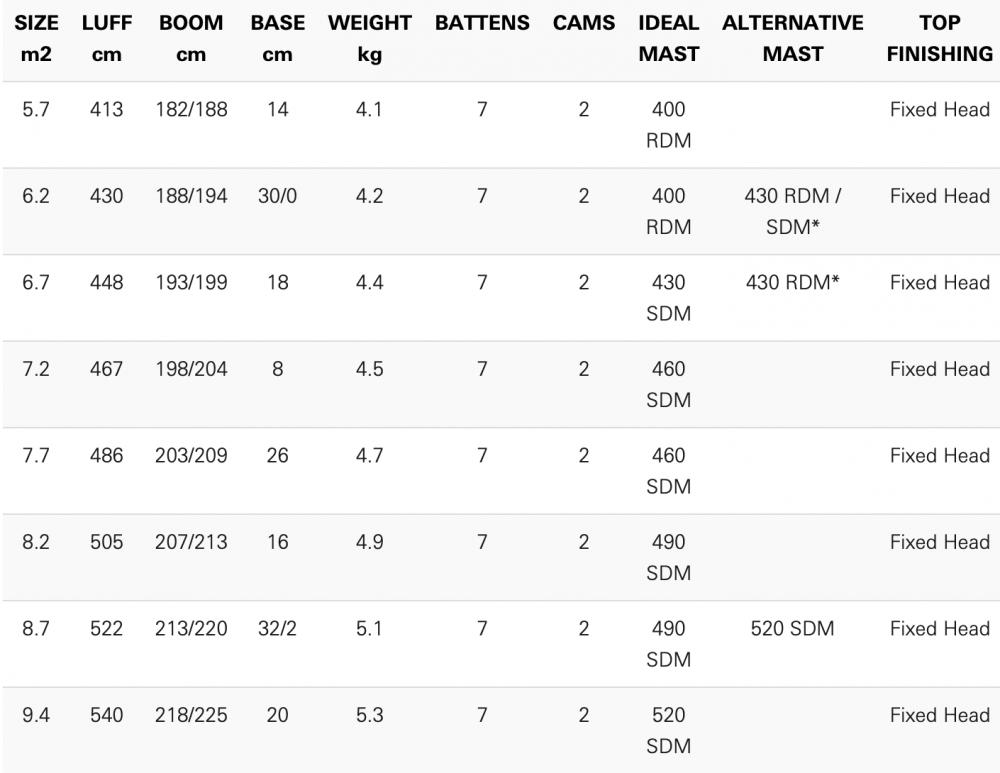Image resolution: width=1000 pixels, height=773 pixels.
Task: Select the 430 luff value cell
Action: (x=106, y=196)
